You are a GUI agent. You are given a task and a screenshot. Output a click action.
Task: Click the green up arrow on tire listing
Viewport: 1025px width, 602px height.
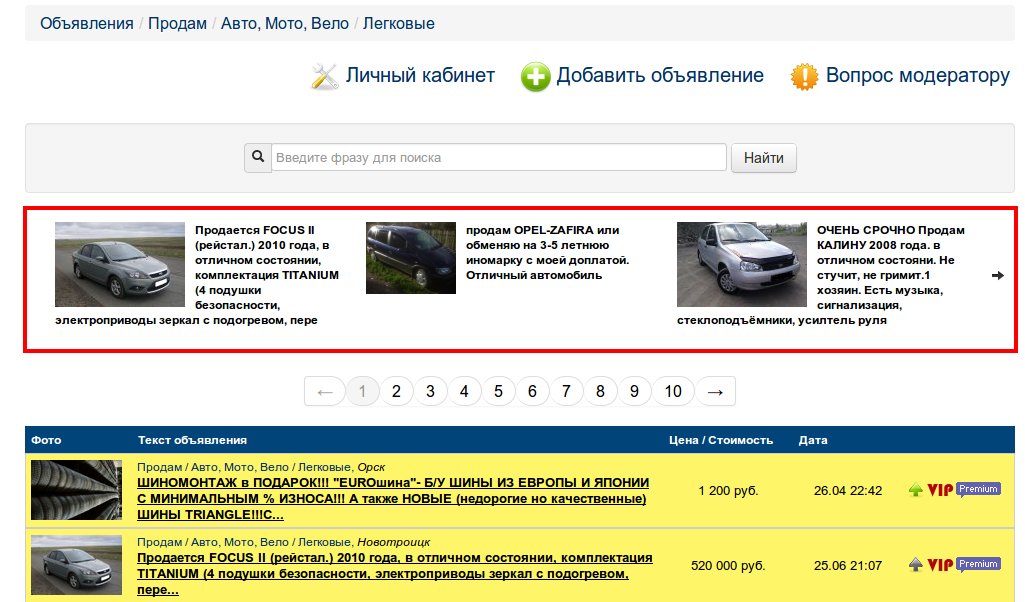[915, 490]
